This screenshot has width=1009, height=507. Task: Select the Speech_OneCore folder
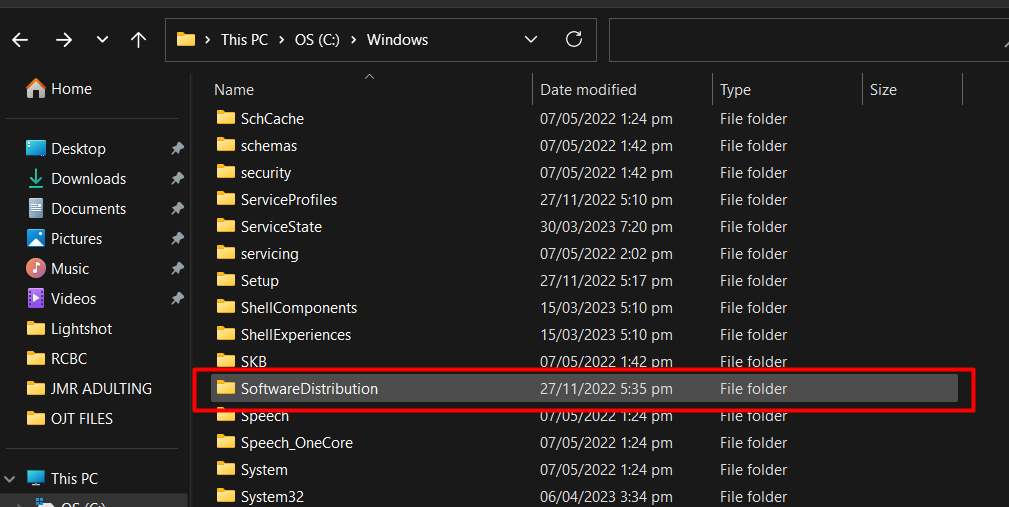coord(584,443)
